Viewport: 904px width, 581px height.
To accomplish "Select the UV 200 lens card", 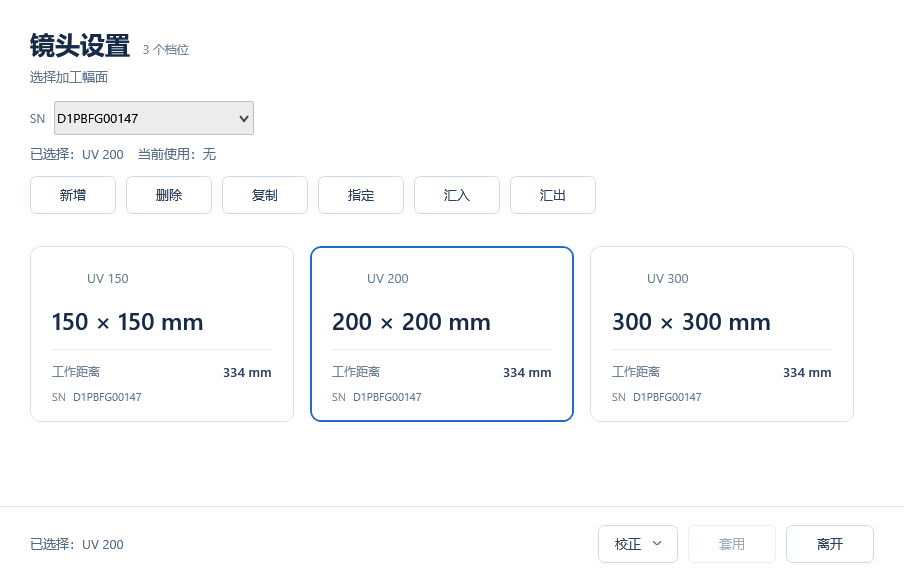I will click(442, 334).
